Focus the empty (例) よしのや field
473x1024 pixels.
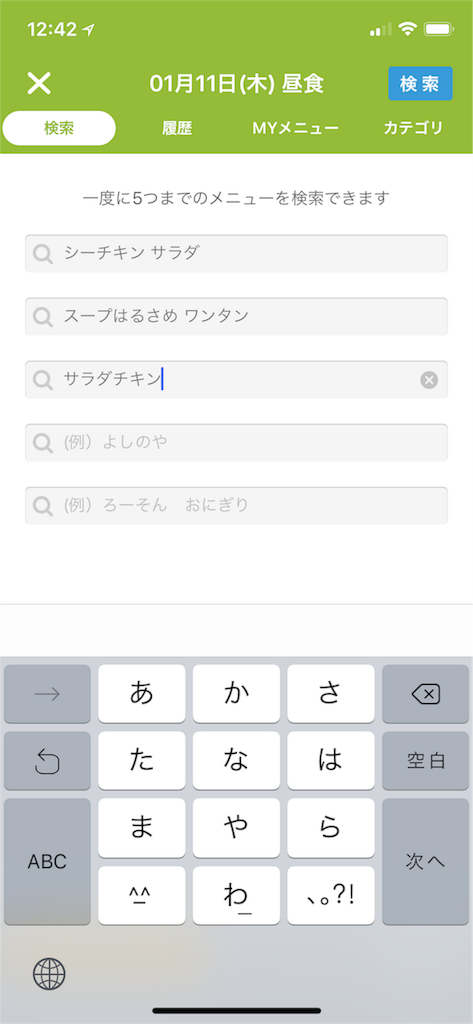pyautogui.click(x=236, y=443)
